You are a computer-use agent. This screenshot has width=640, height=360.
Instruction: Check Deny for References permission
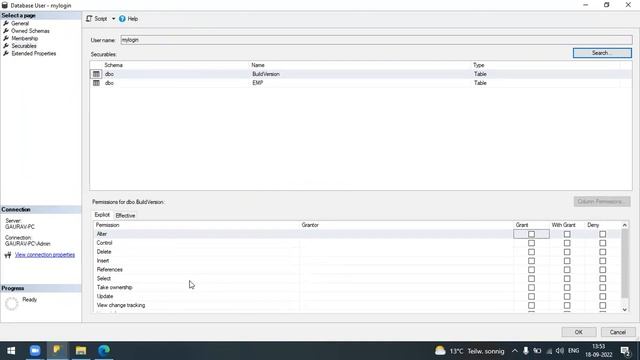click(x=602, y=270)
